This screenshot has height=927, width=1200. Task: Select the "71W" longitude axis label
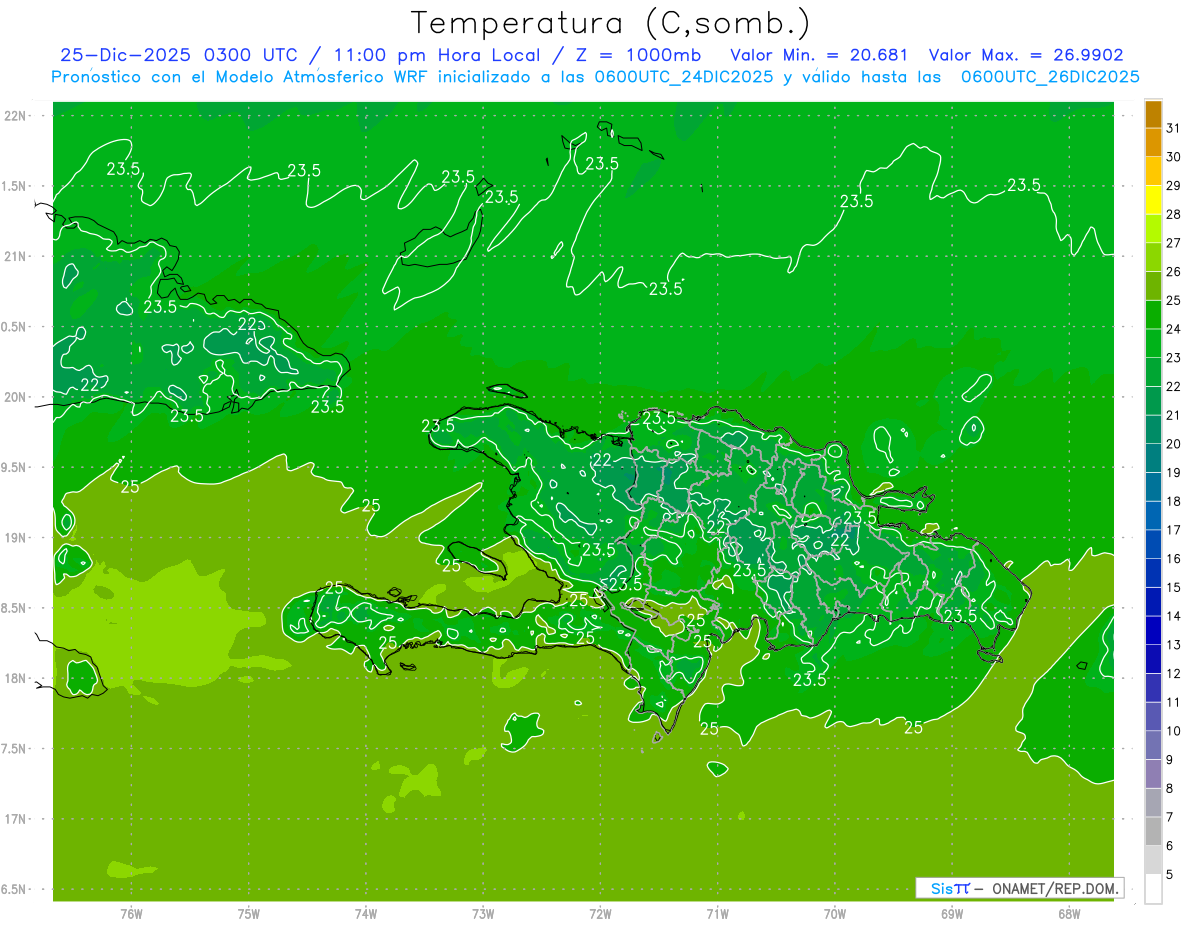coord(717,914)
